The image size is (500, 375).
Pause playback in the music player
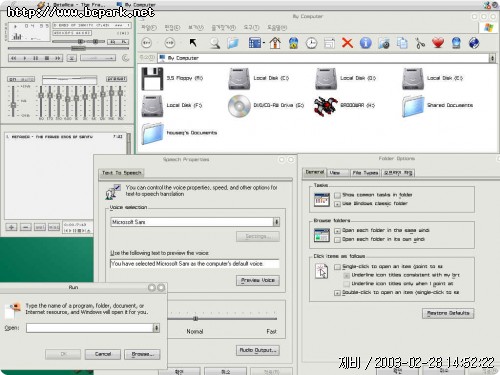click(x=36, y=58)
